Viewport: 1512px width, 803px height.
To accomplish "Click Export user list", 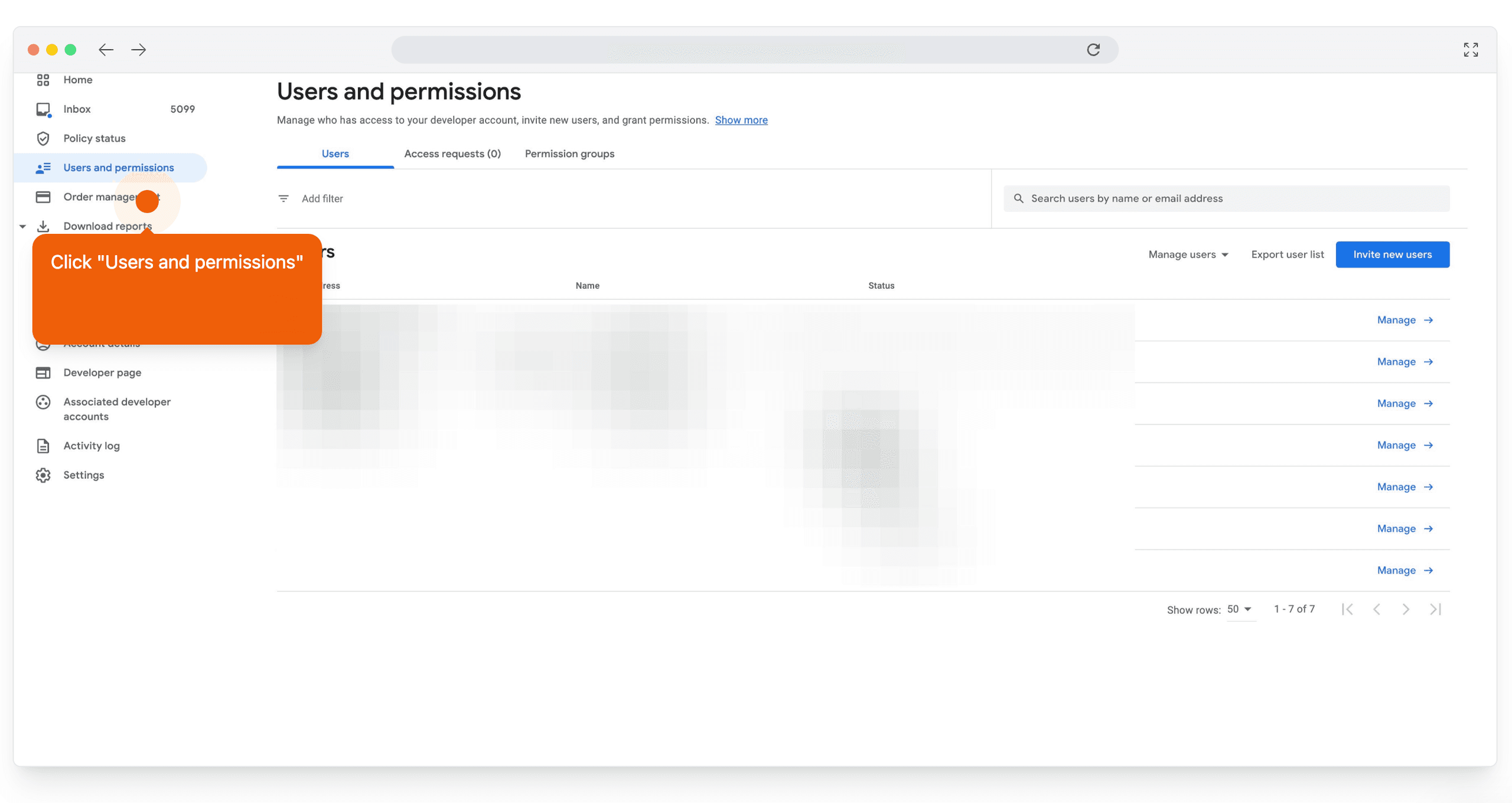I will 1287,254.
